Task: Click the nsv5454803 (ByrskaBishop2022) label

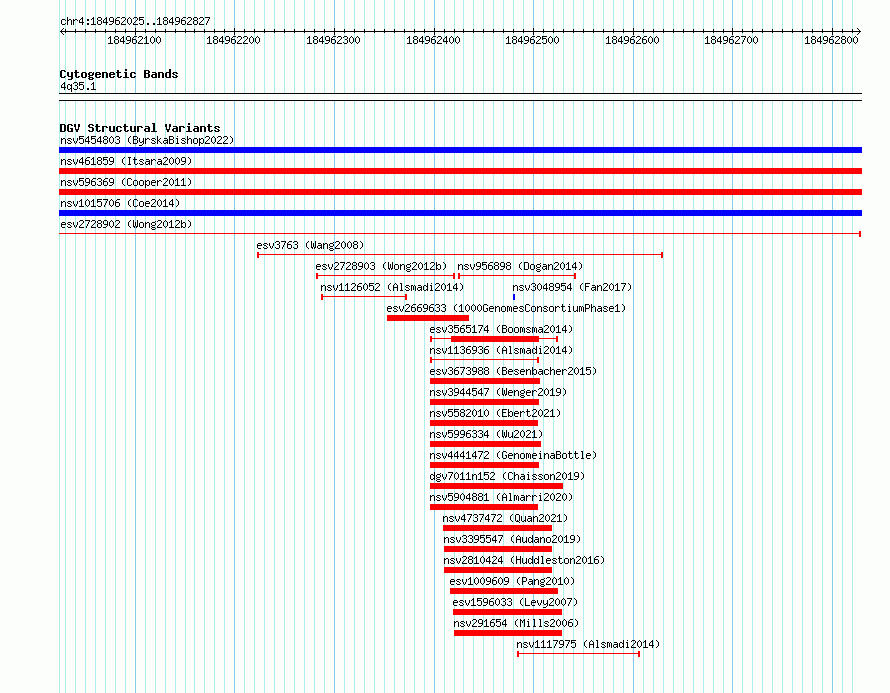Action: tap(147, 140)
